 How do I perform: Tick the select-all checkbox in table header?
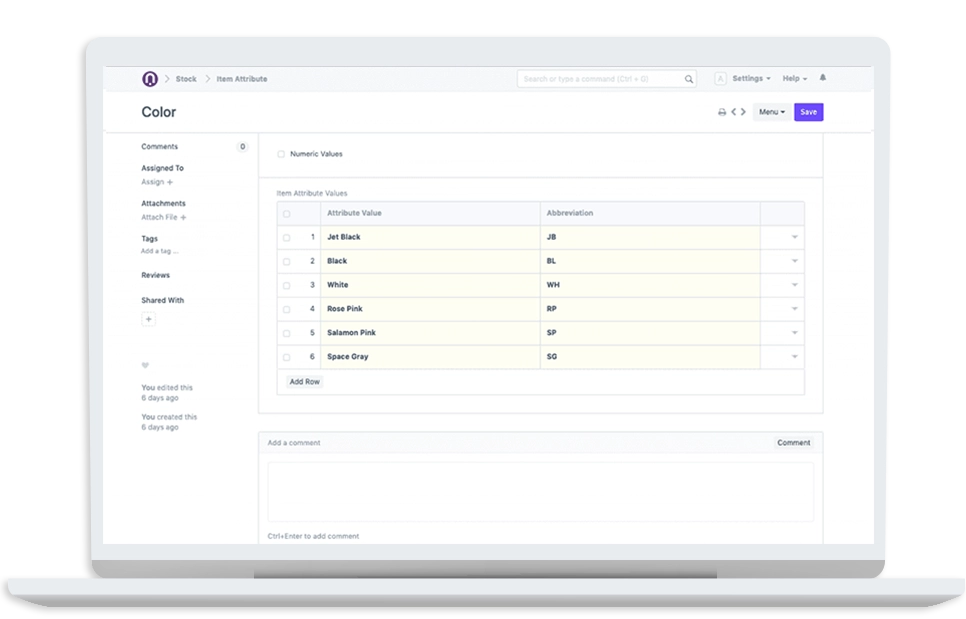286,214
